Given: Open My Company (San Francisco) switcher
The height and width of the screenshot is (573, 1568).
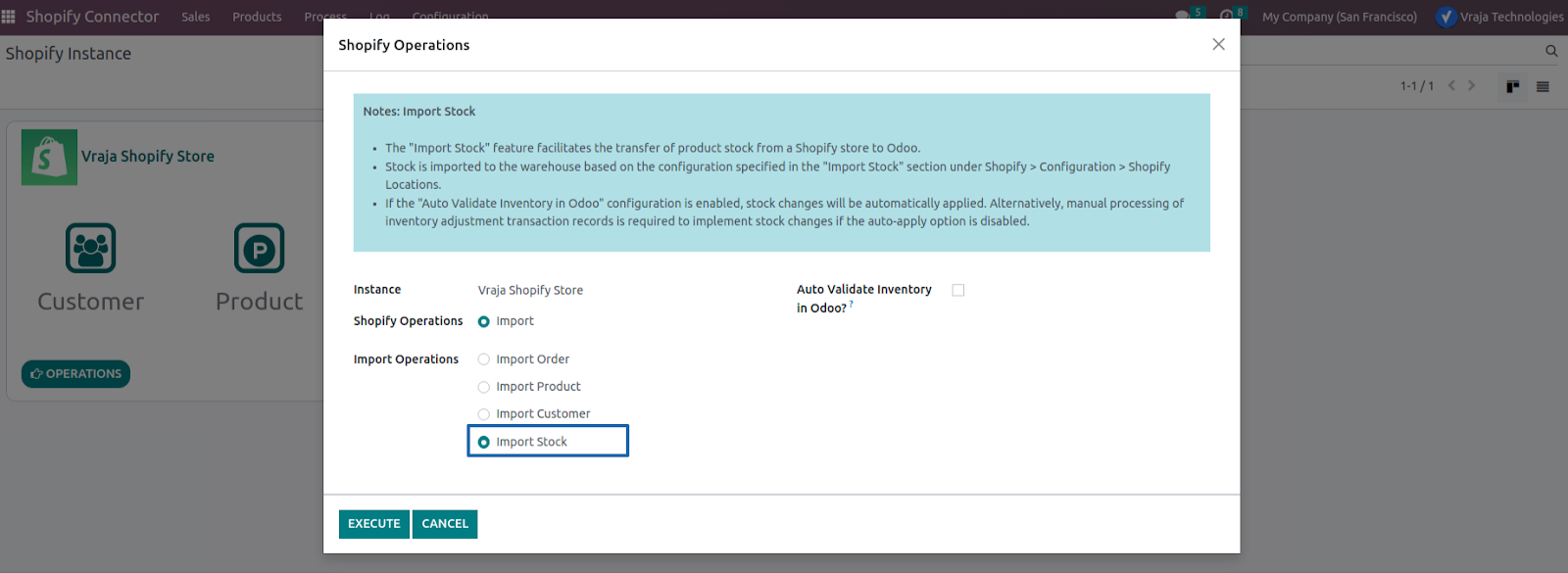Looking at the screenshot, I should (x=1340, y=17).
